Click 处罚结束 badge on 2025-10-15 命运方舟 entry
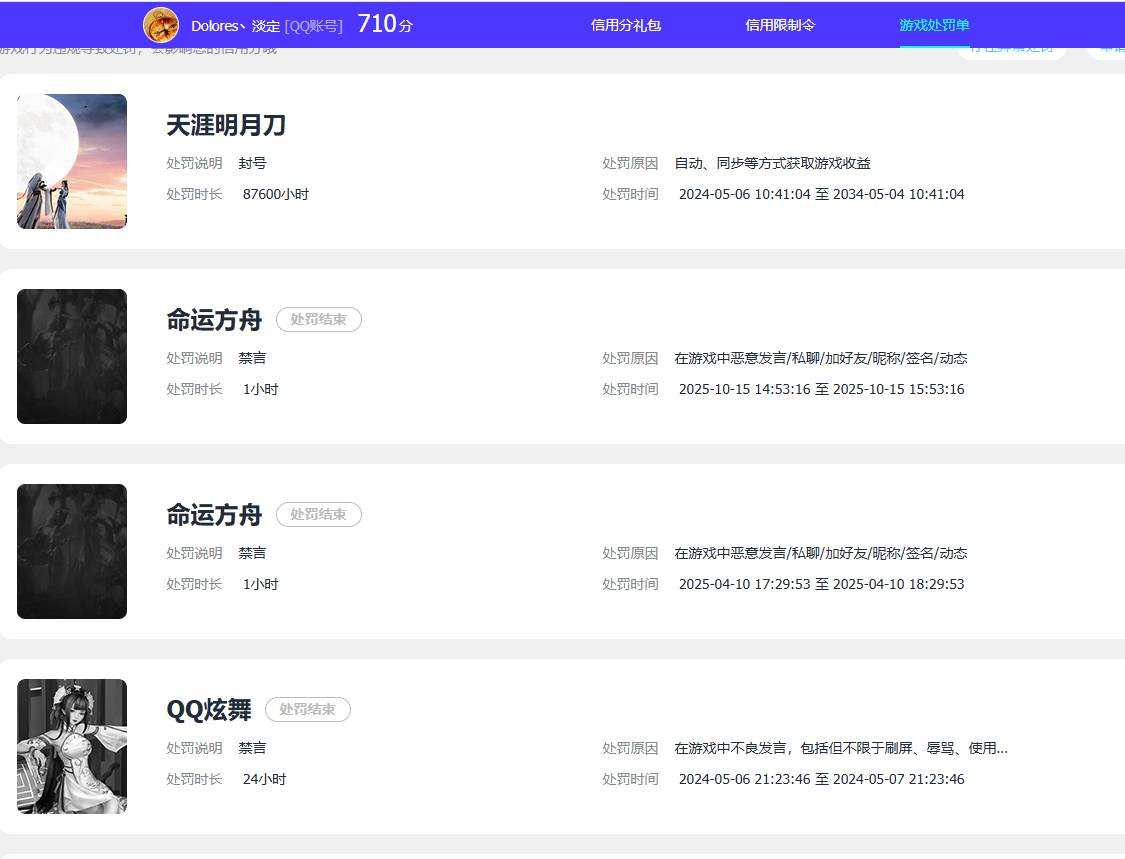This screenshot has height=859, width=1125. point(319,319)
